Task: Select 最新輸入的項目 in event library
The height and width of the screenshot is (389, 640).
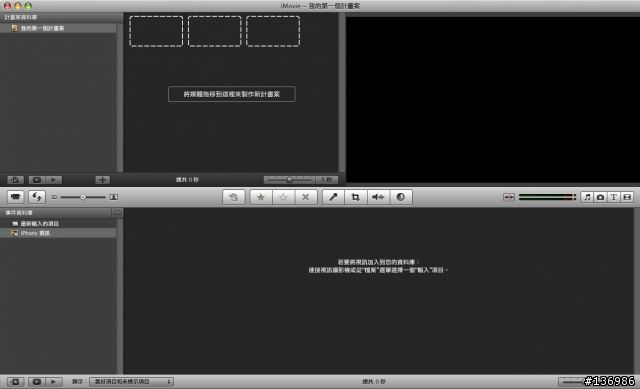Action: (58, 224)
